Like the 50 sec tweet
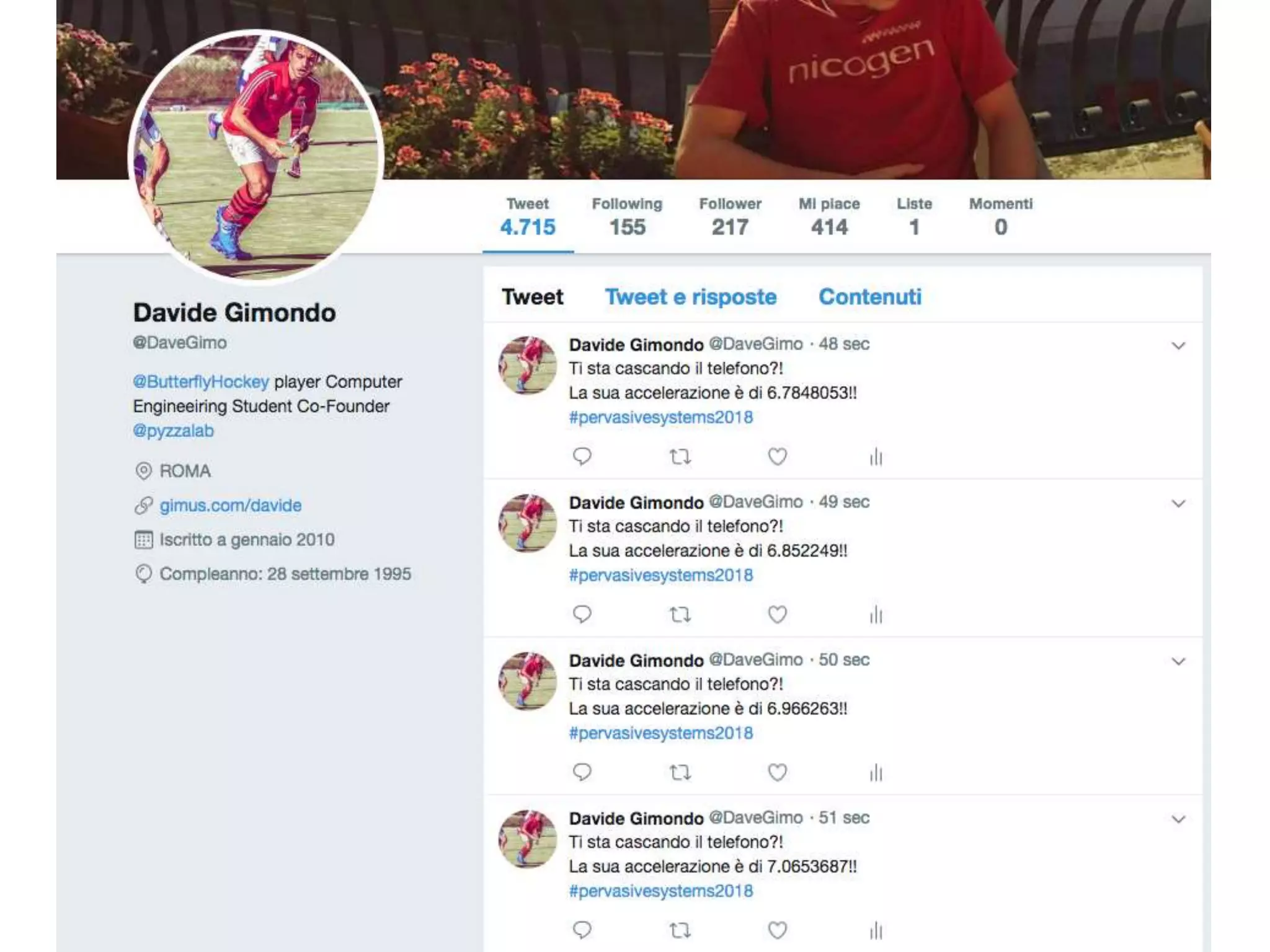Image resolution: width=1270 pixels, height=952 pixels. click(778, 772)
